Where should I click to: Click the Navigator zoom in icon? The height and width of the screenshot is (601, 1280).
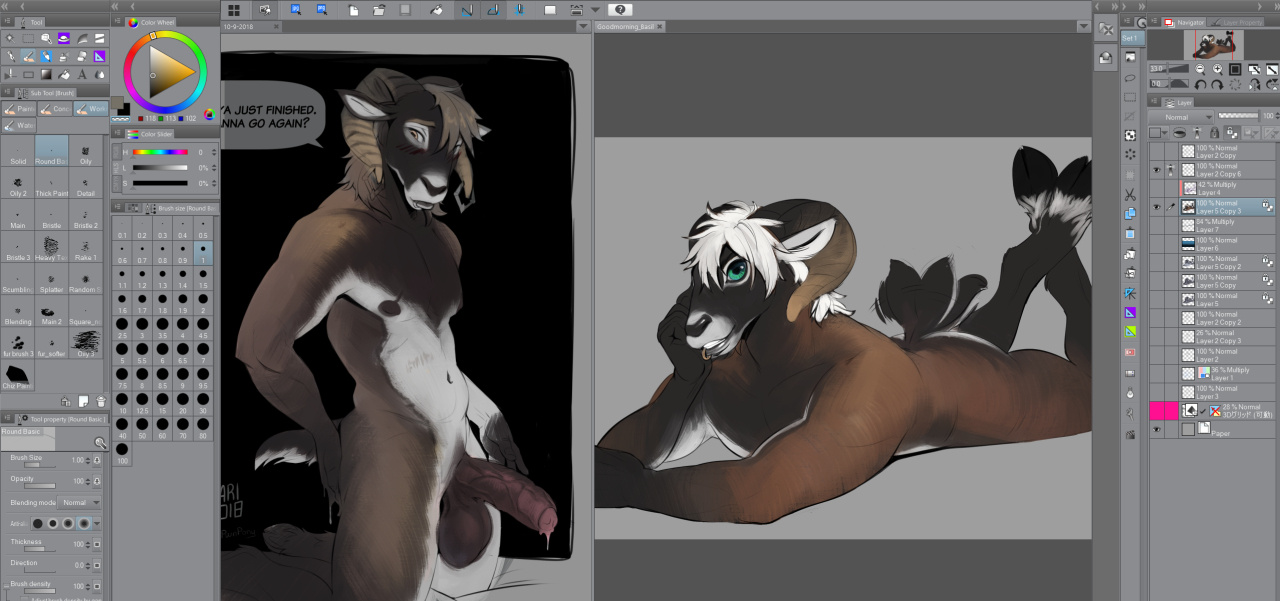coord(1217,69)
